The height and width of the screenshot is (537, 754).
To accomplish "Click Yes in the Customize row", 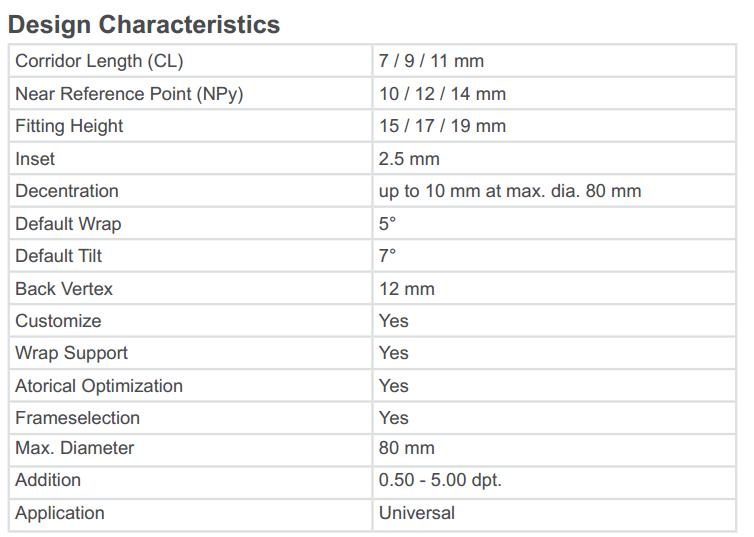I will (394, 321).
